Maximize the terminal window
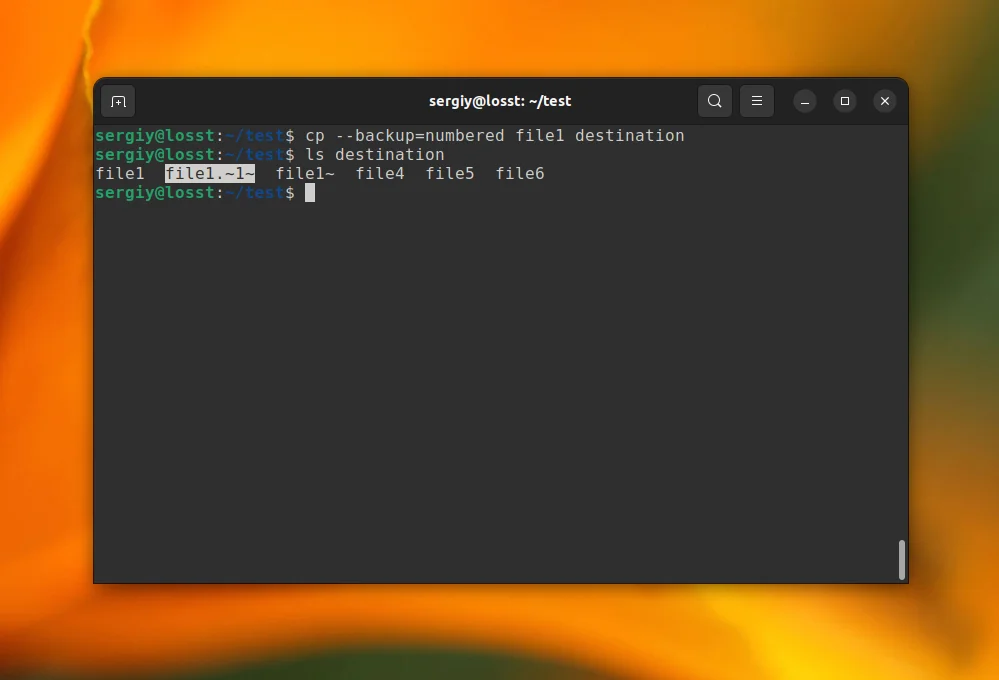999x680 pixels. pos(845,101)
